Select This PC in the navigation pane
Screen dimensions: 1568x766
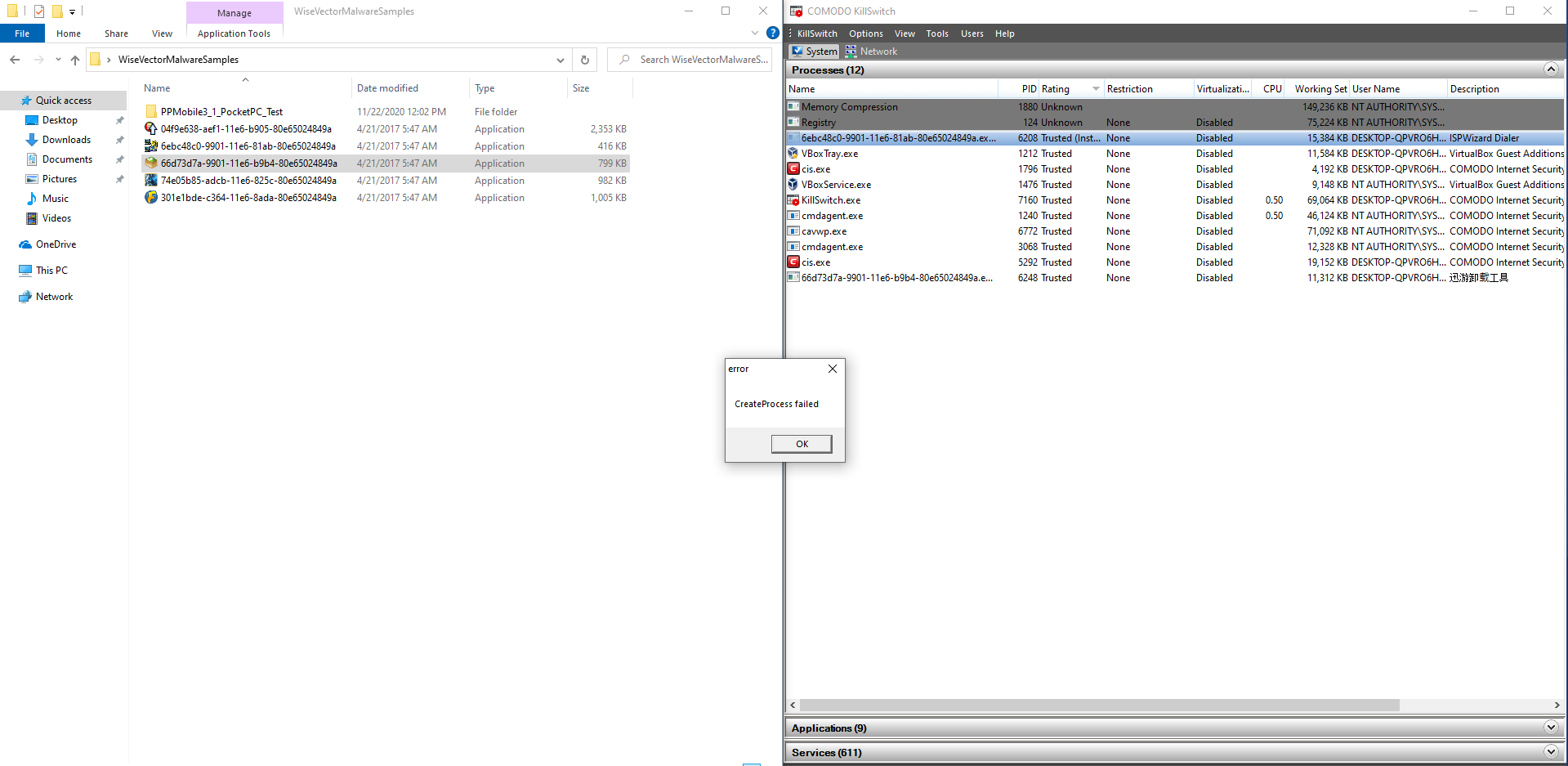point(51,271)
